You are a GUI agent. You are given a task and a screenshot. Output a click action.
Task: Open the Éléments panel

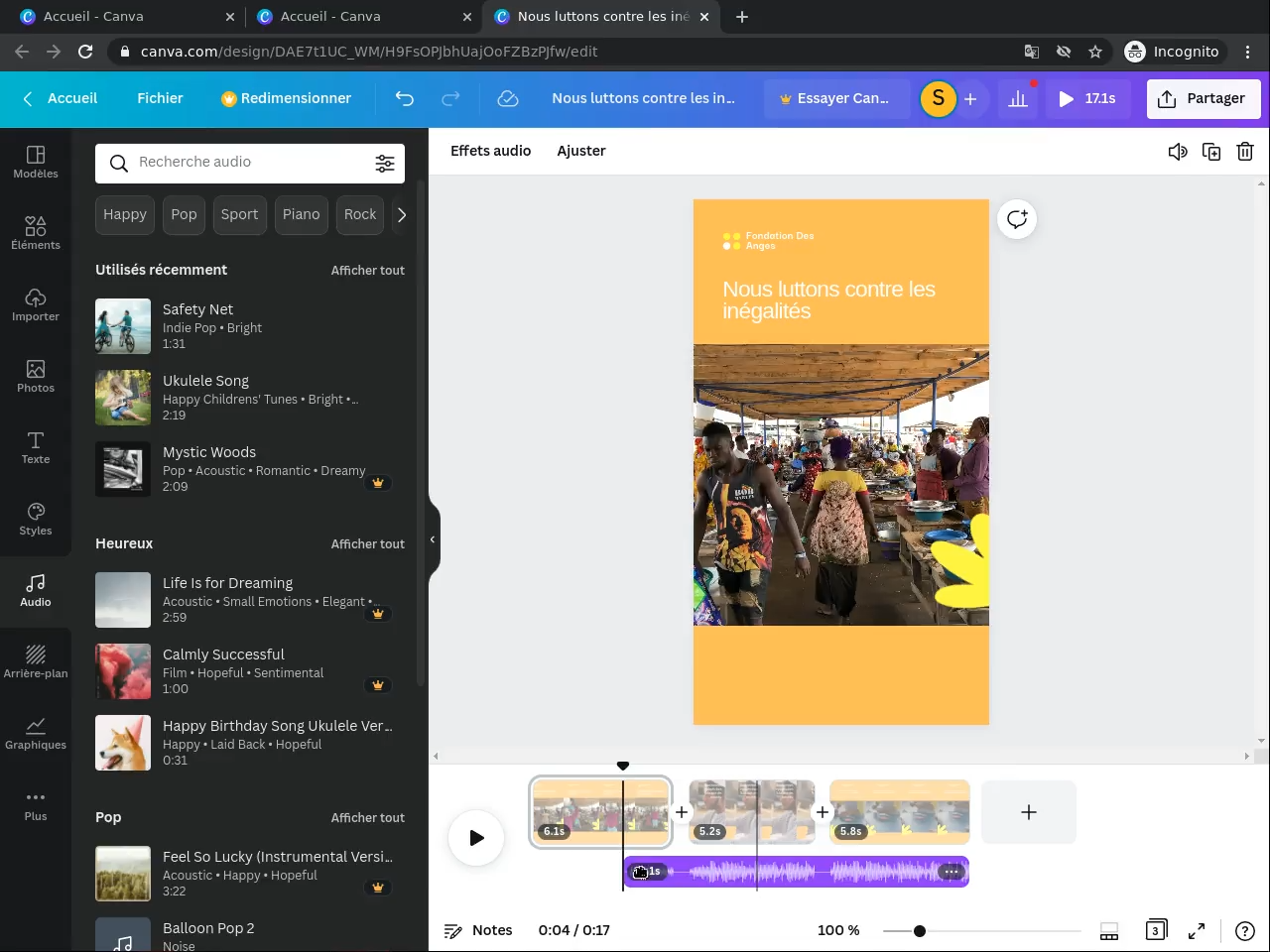[x=36, y=232]
